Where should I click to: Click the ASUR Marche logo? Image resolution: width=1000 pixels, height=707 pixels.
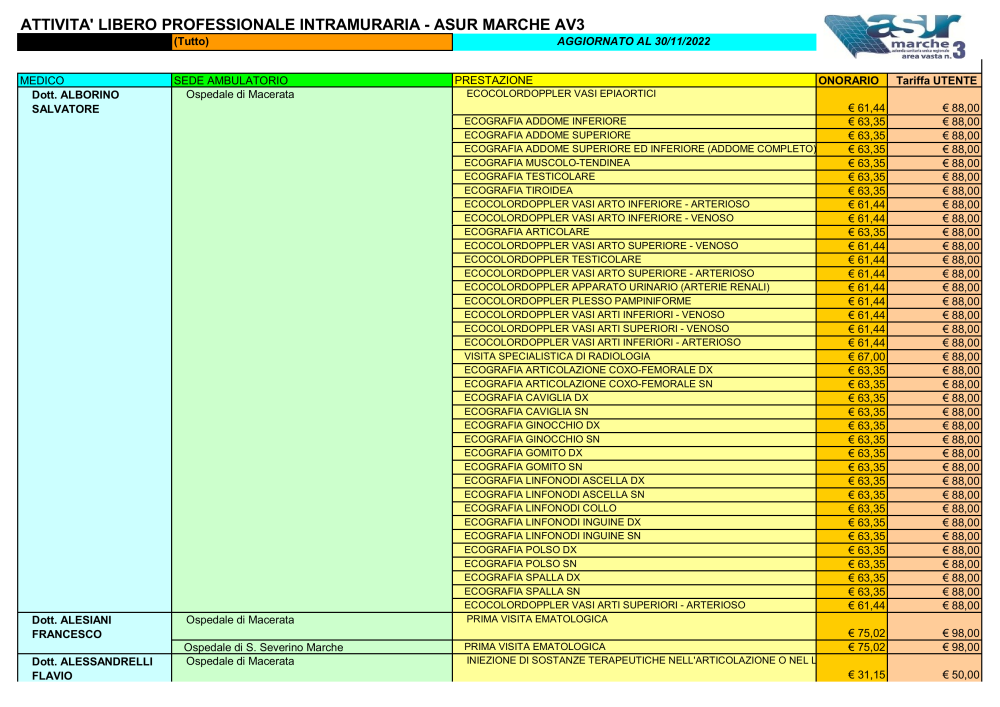click(895, 38)
